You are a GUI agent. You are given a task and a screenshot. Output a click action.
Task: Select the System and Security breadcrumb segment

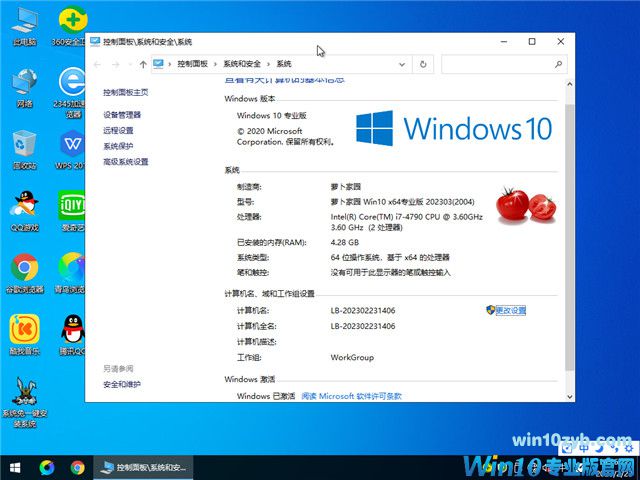(x=242, y=64)
